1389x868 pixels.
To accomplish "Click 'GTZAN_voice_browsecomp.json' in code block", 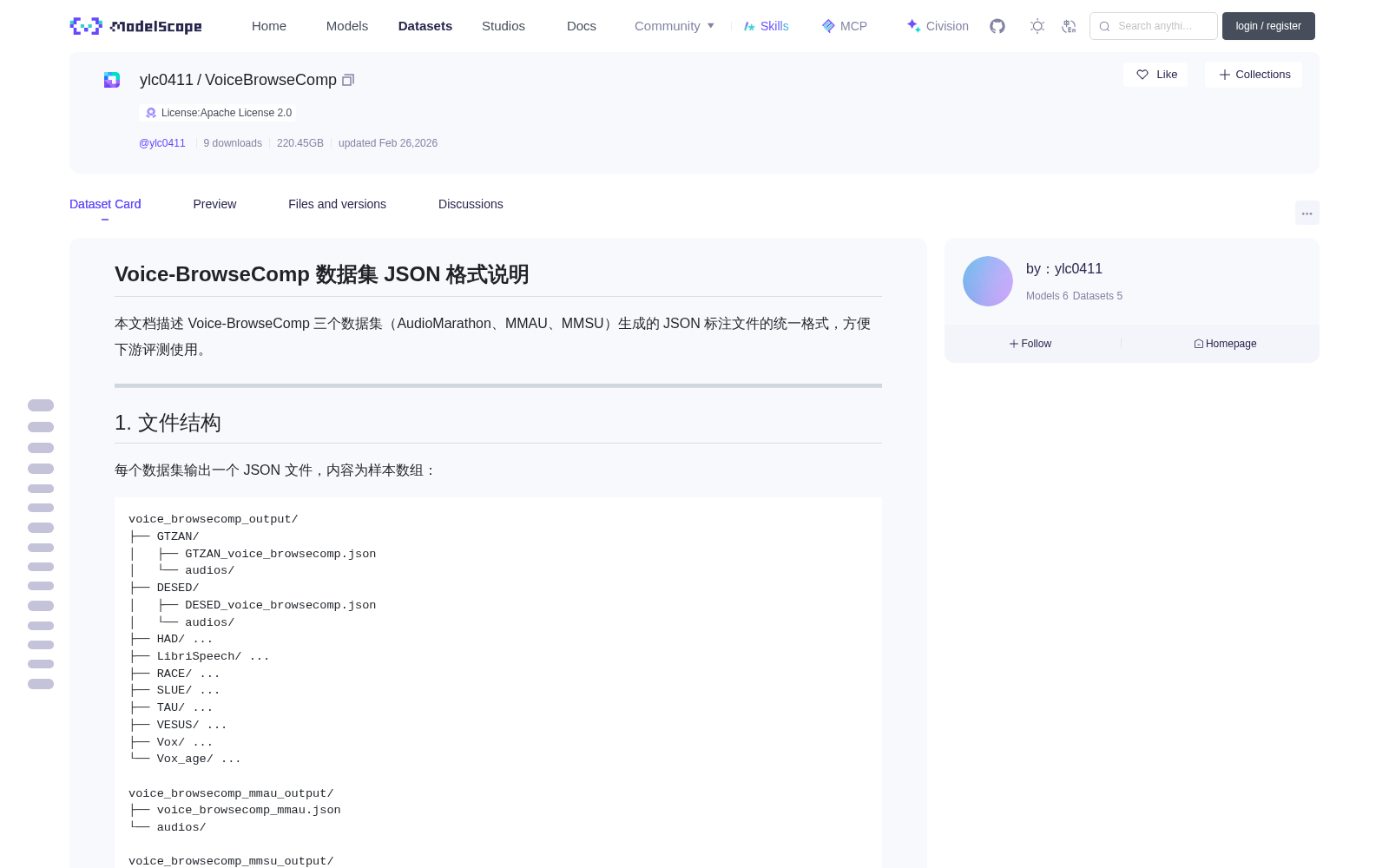I will point(280,554).
